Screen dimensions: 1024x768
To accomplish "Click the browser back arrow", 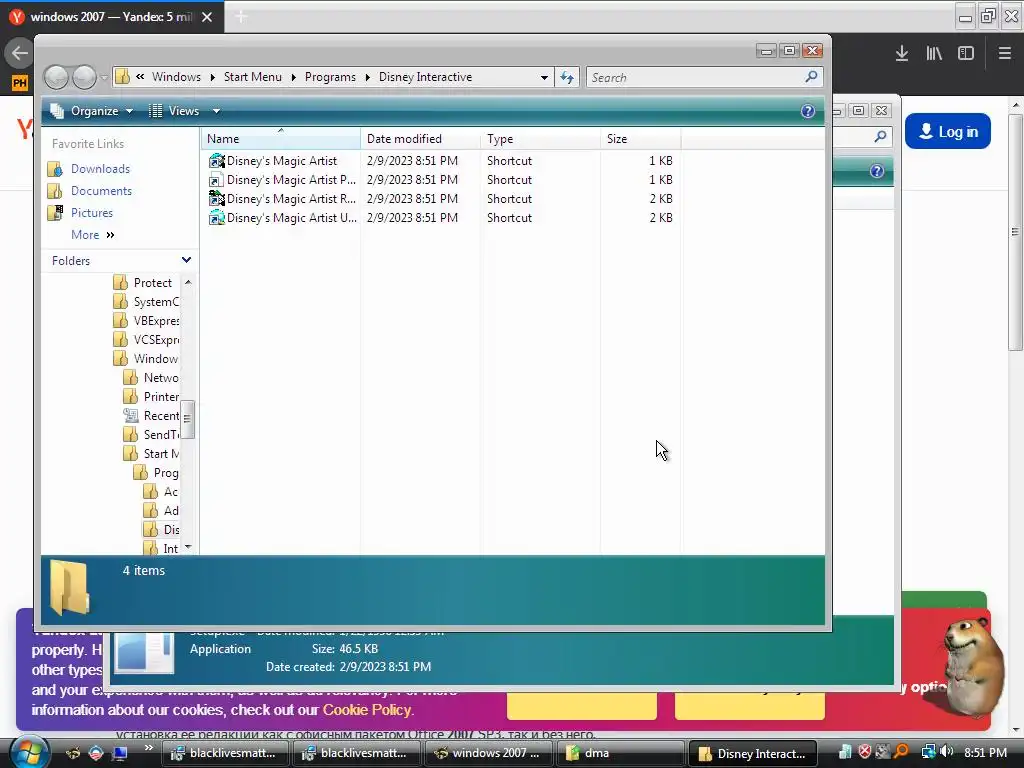I will pyautogui.click(x=19, y=53).
